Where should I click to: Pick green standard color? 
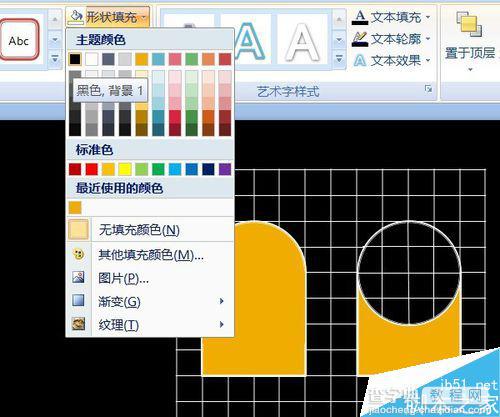coord(158,169)
